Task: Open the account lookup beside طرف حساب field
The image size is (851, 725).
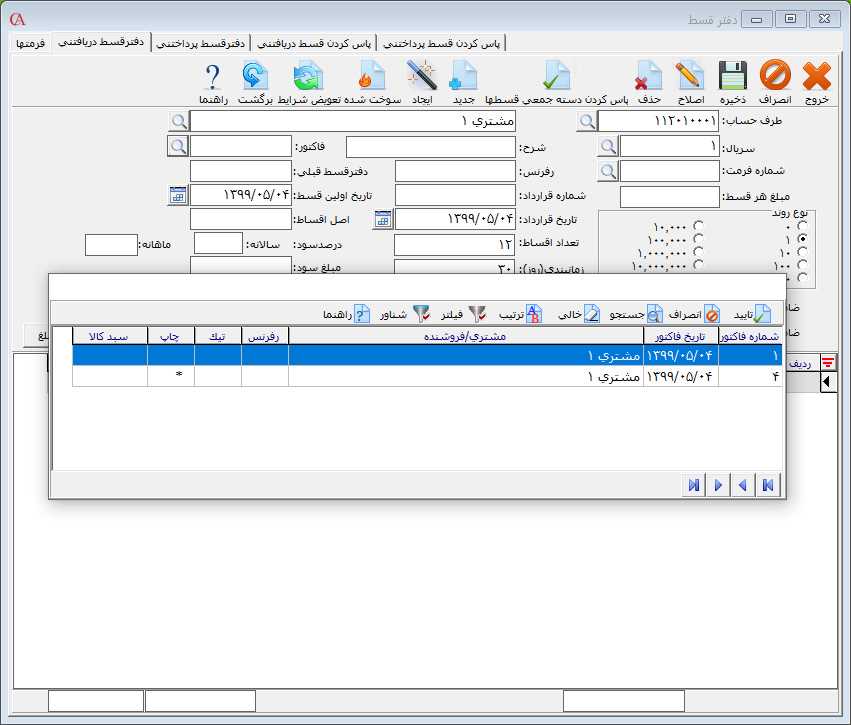Action: point(587,122)
